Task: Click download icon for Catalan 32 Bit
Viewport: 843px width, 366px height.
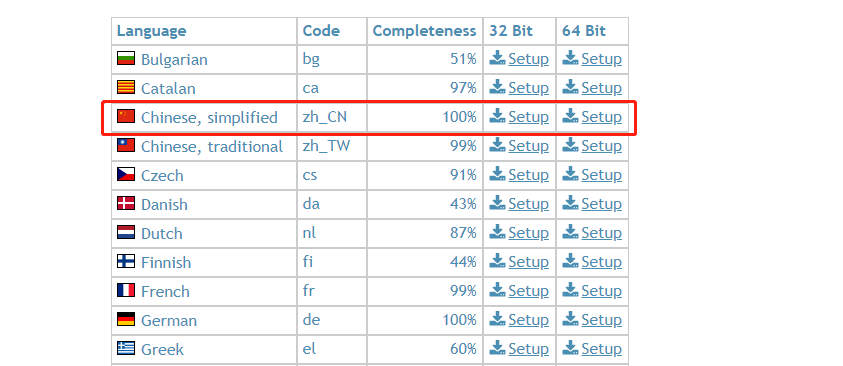Action: (x=497, y=86)
